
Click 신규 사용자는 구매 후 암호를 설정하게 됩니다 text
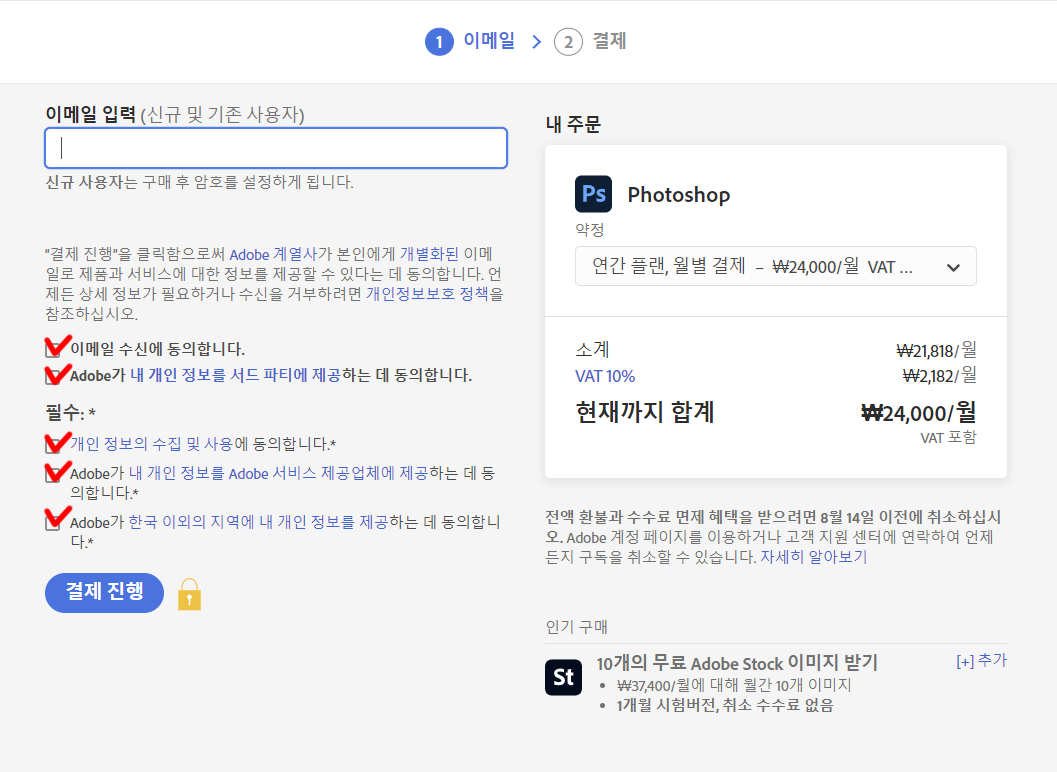pos(200,182)
